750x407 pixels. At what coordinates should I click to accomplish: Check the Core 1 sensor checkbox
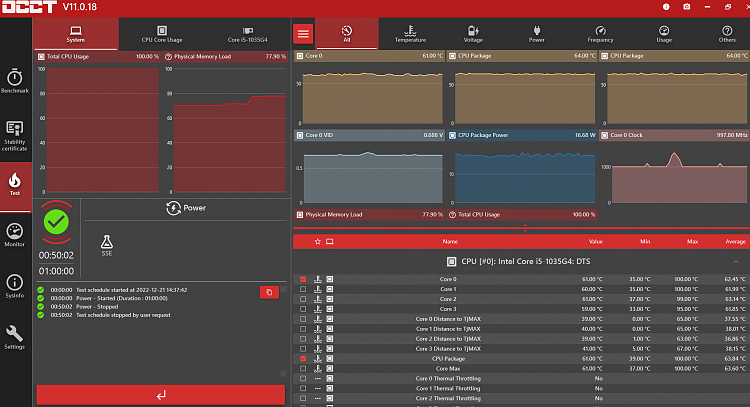click(x=303, y=289)
